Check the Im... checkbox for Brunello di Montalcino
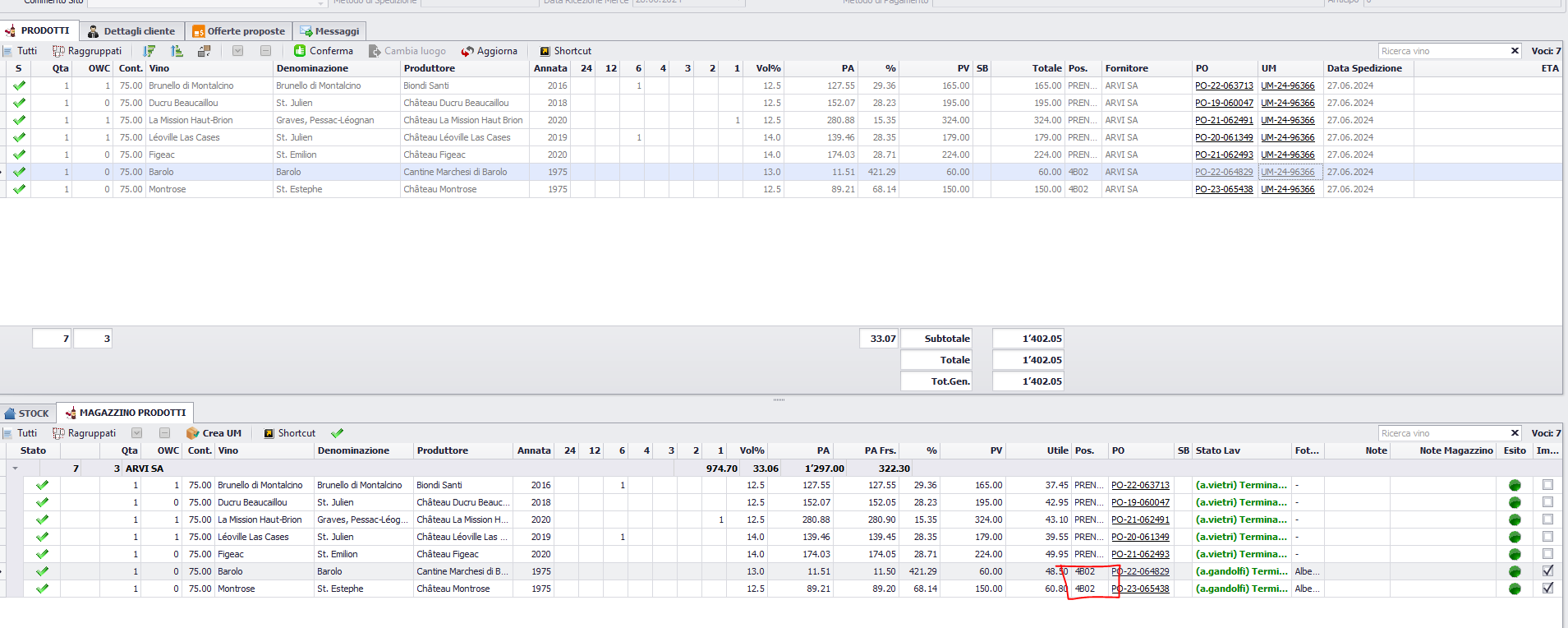 point(1547,485)
